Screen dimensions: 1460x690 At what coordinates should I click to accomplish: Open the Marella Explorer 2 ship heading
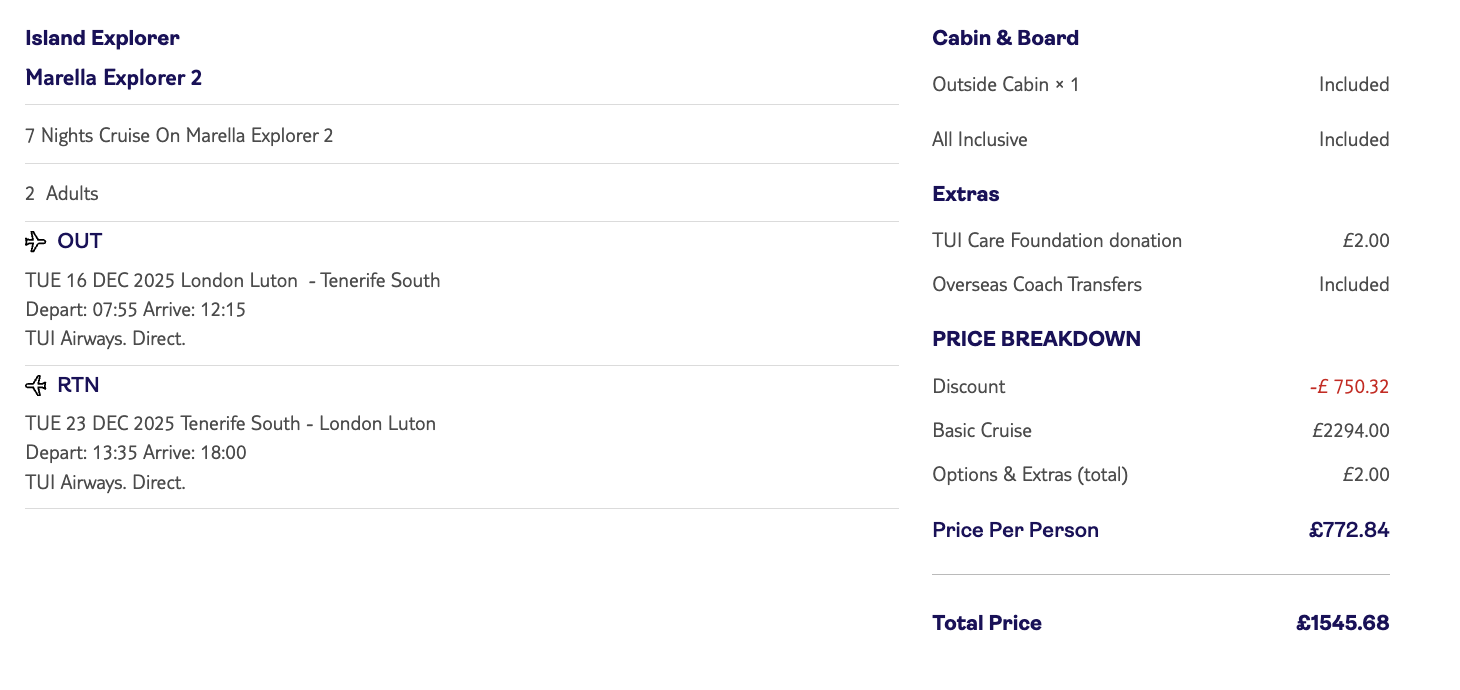(x=114, y=78)
